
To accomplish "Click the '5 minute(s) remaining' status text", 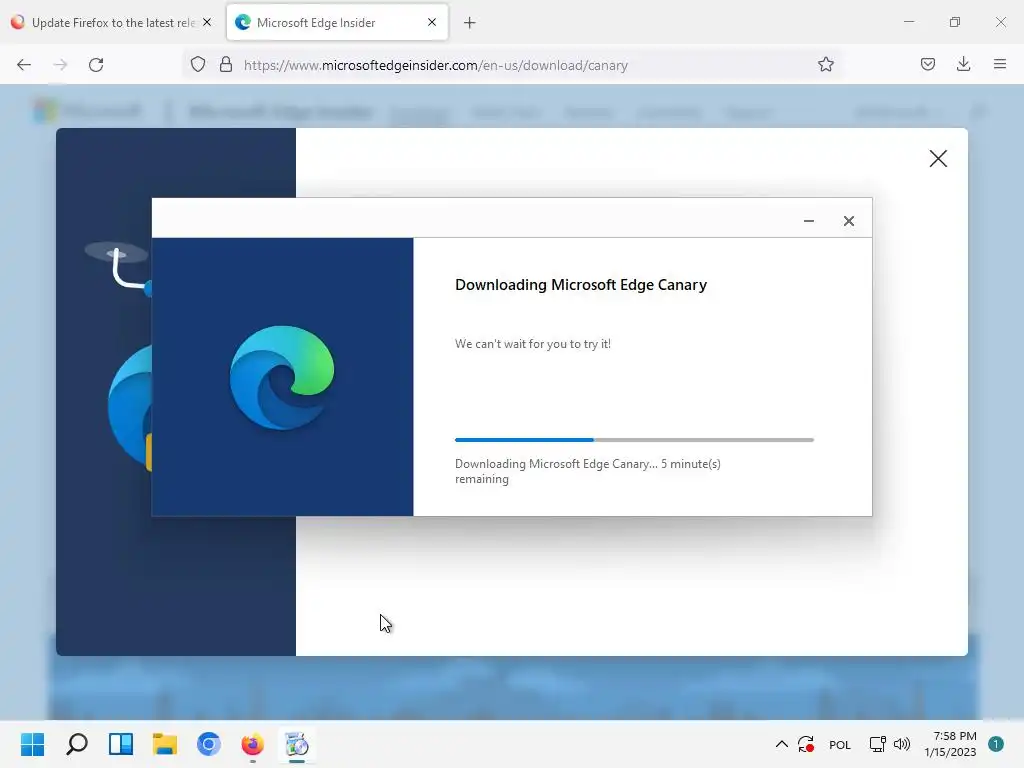I will pos(588,471).
